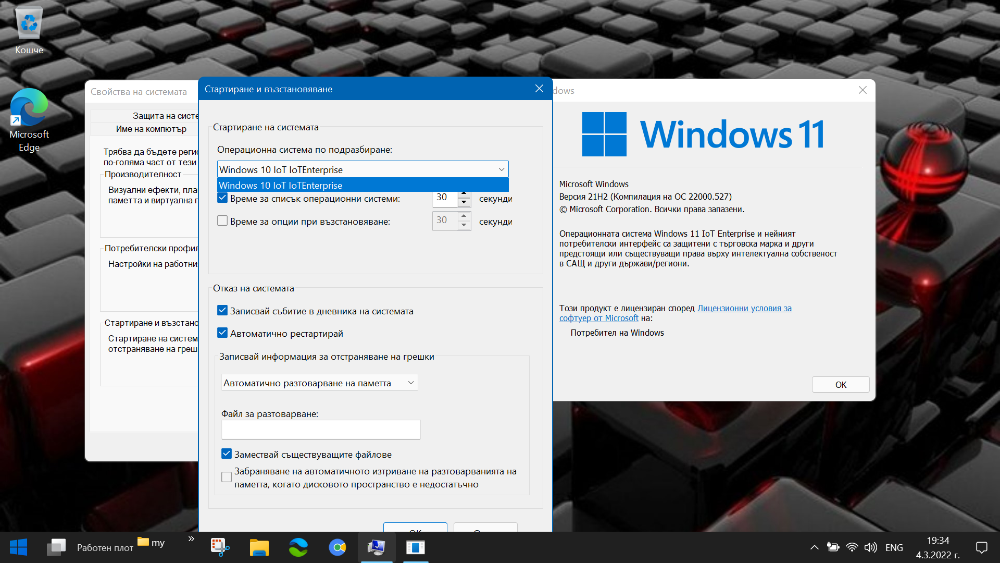Enable 'Време за опции при възстановяване' checkbox
This screenshot has width=1000, height=563.
coord(223,221)
